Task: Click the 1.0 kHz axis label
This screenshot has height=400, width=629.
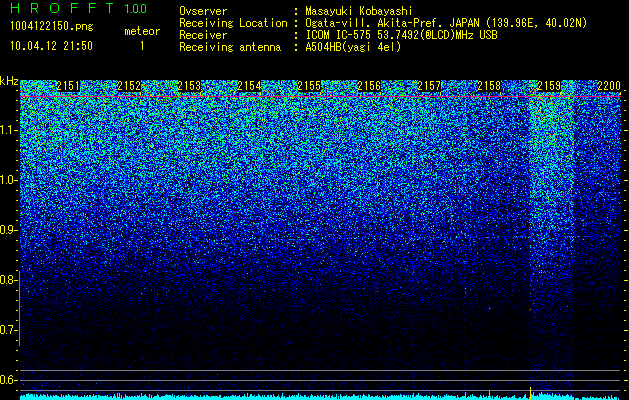Action: pyautogui.click(x=7, y=180)
